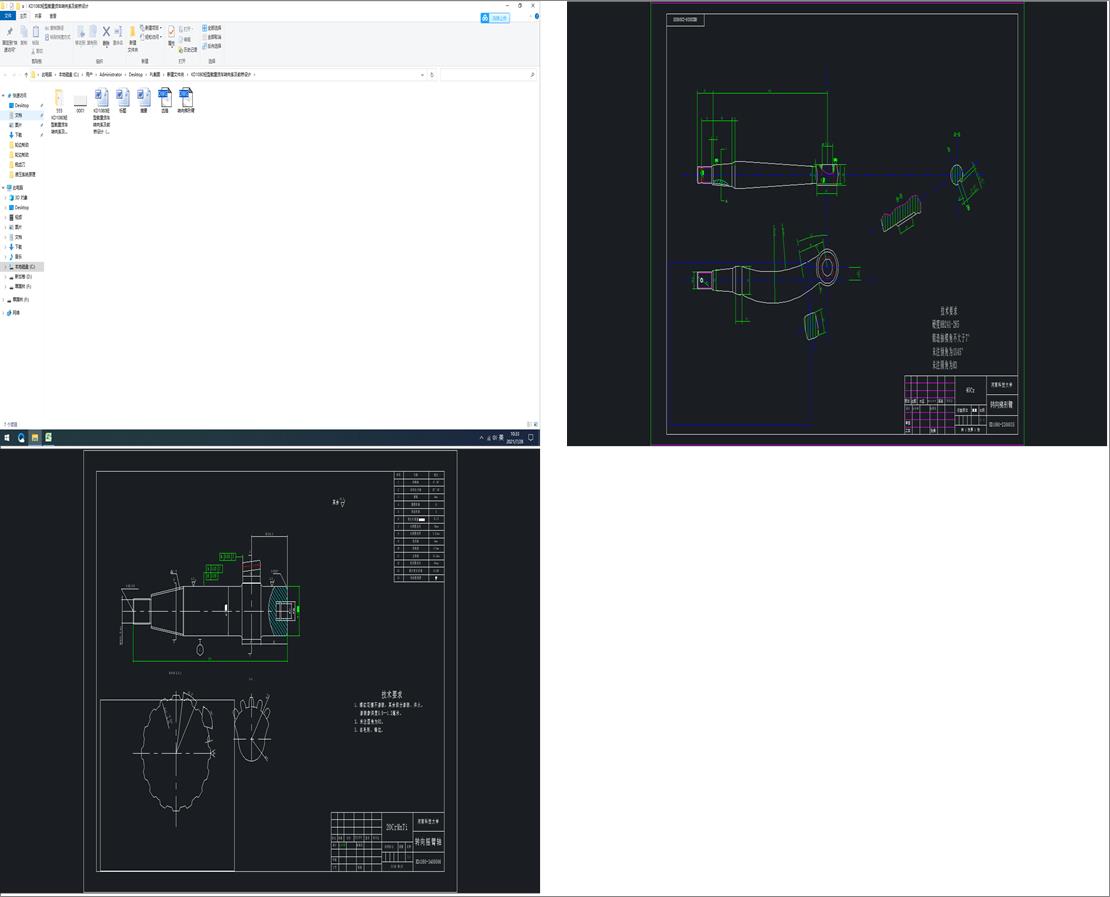Click the Windows Start button

click(x=6, y=438)
